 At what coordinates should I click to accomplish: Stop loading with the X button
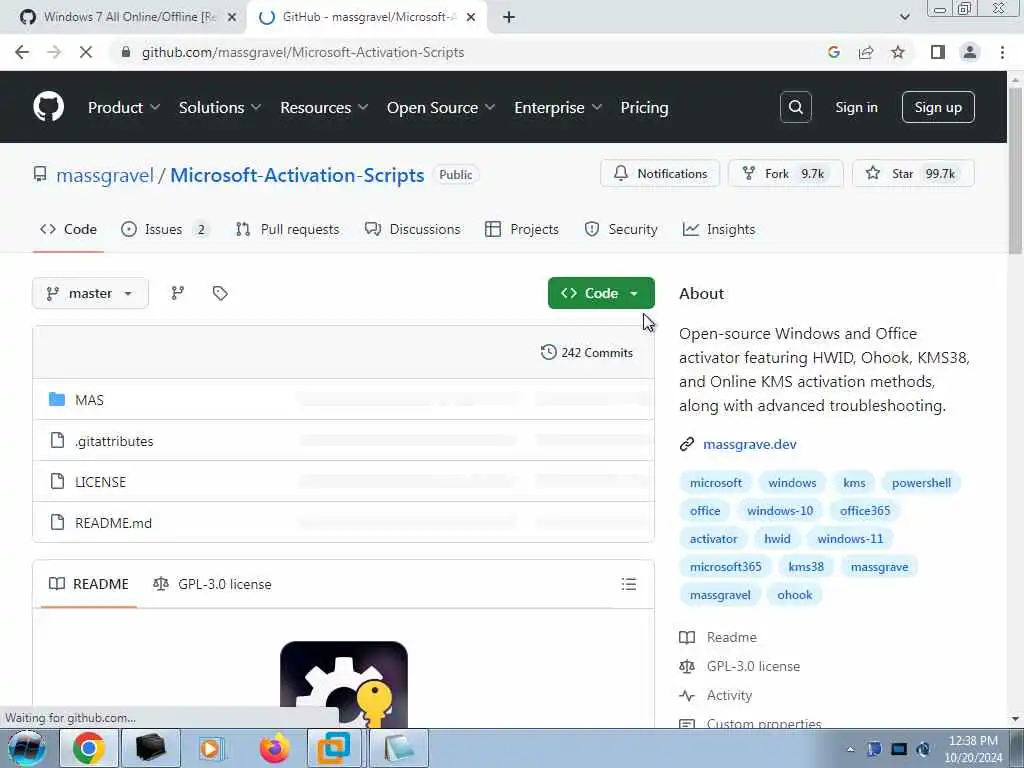[86, 52]
